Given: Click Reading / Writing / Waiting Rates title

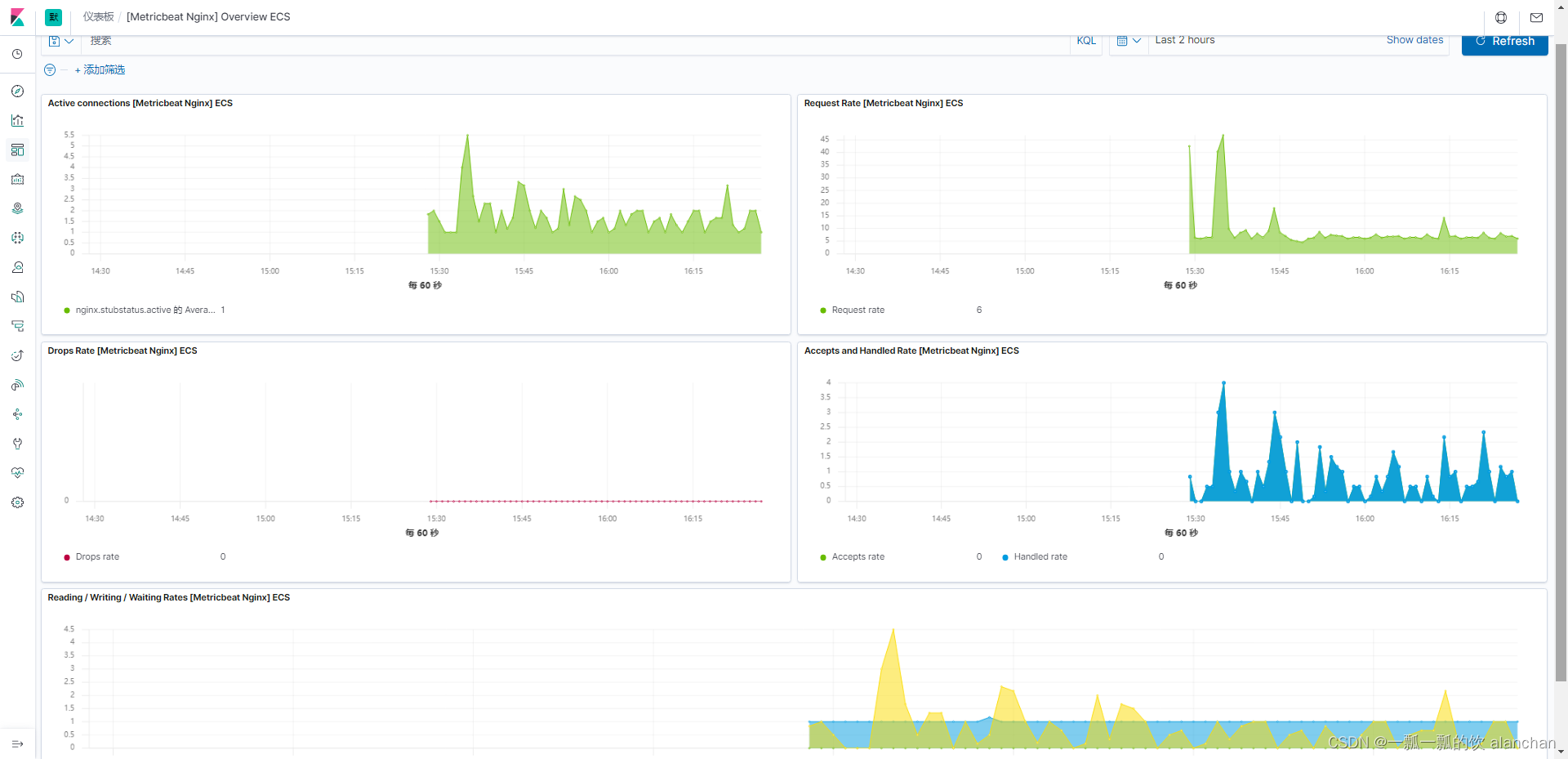Looking at the screenshot, I should click(x=169, y=598).
